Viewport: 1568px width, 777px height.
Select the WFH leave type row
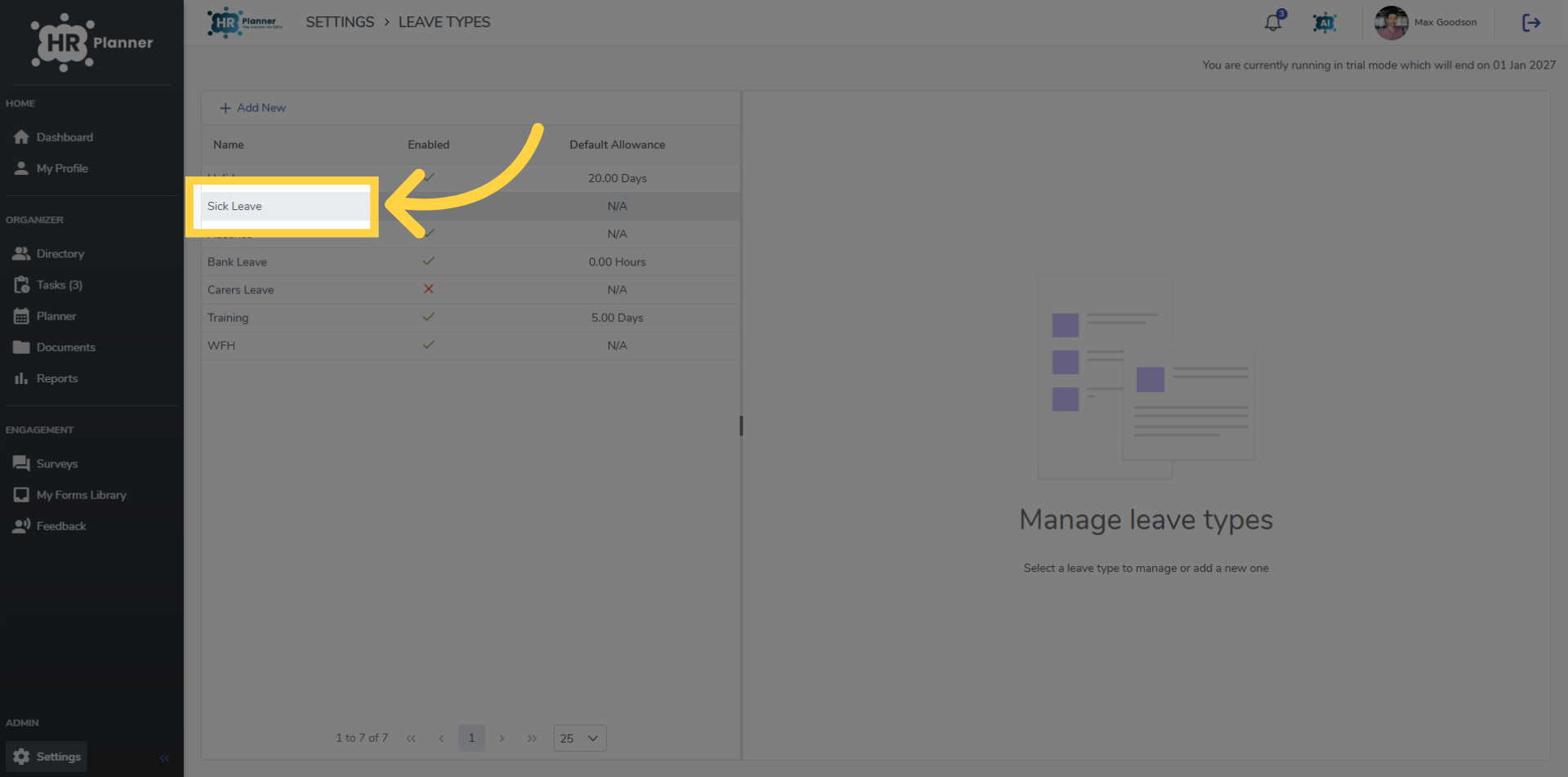[471, 346]
